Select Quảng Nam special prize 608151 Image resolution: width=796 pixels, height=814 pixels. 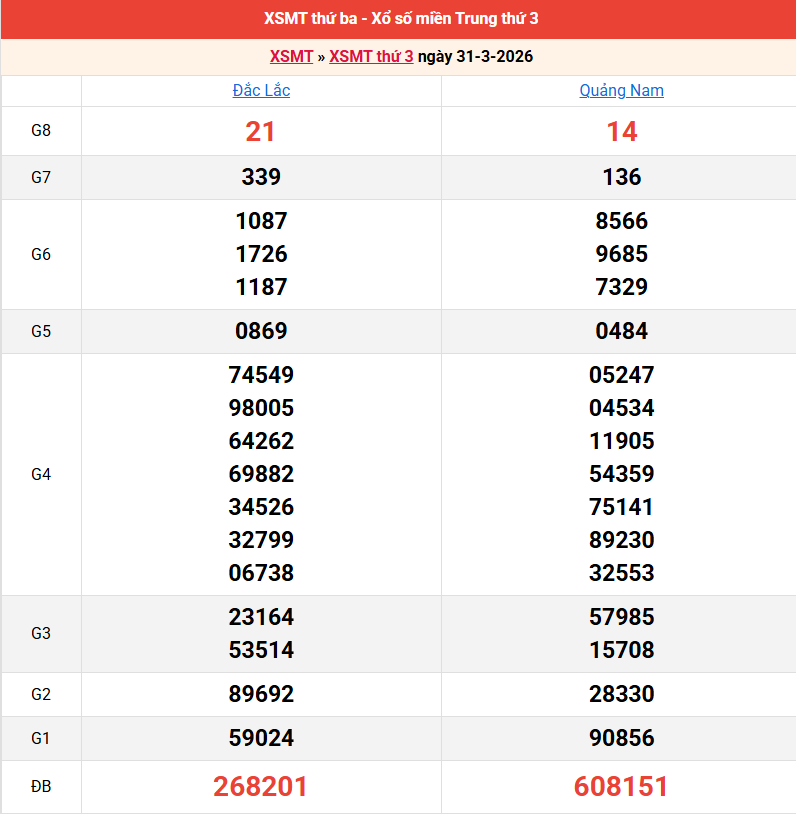point(621,787)
